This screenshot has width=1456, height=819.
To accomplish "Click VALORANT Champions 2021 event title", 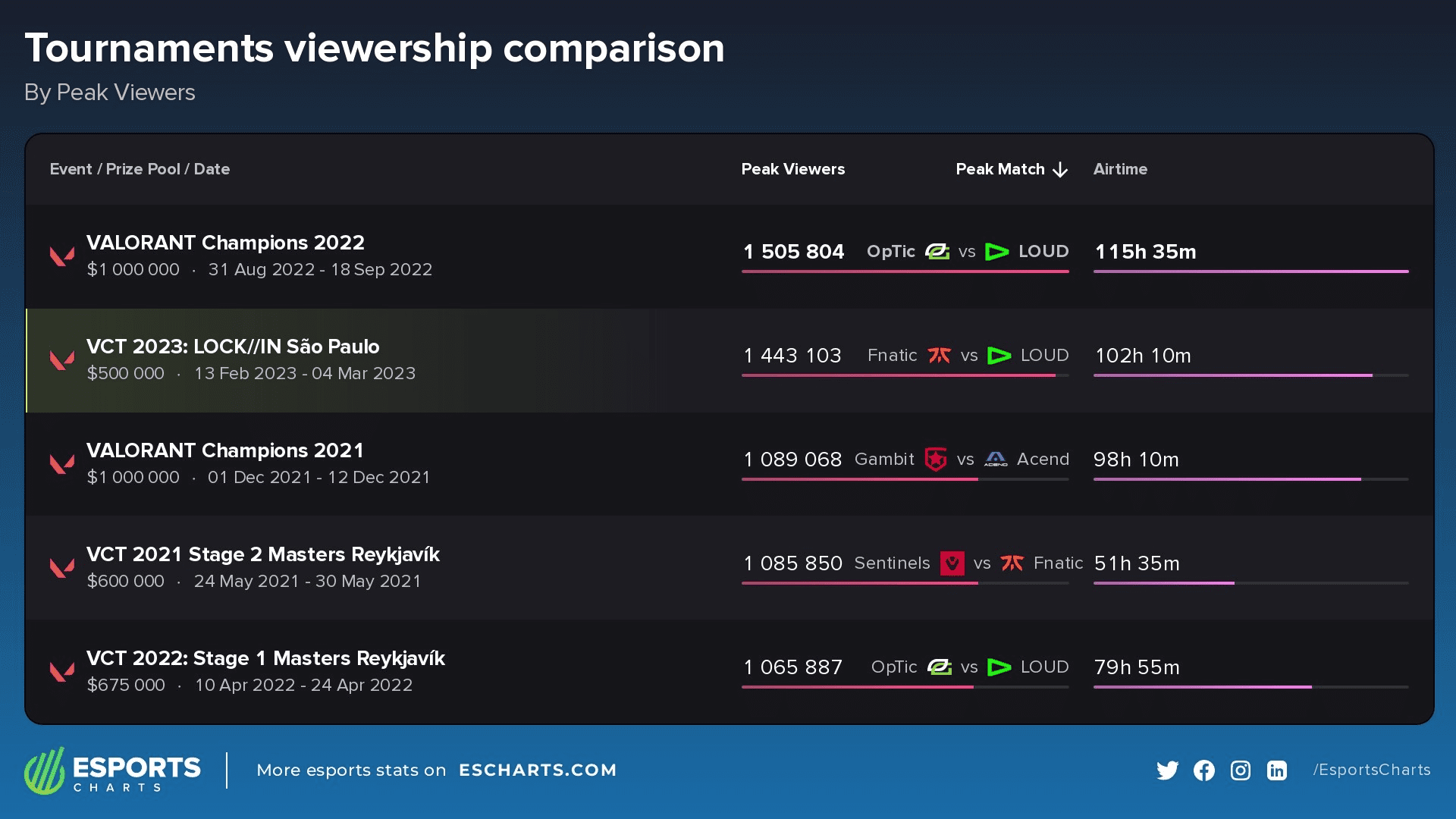I will click(x=224, y=450).
